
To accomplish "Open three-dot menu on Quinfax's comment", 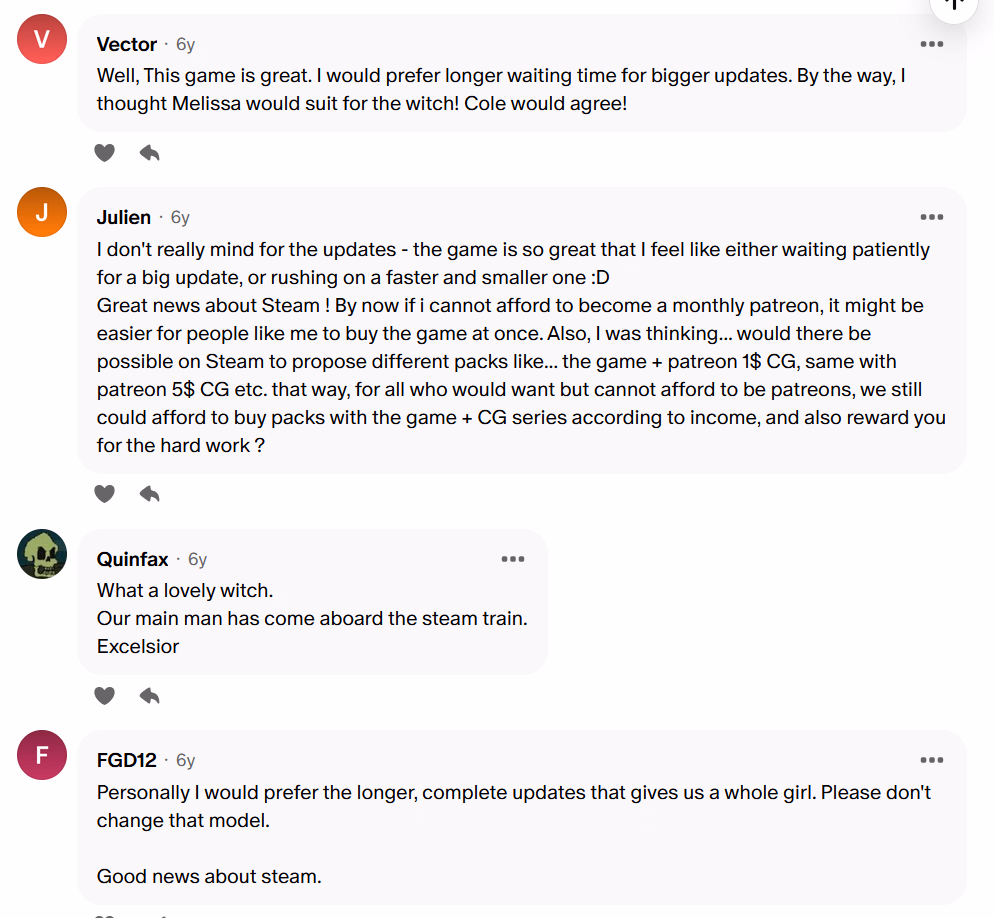I will (512, 559).
